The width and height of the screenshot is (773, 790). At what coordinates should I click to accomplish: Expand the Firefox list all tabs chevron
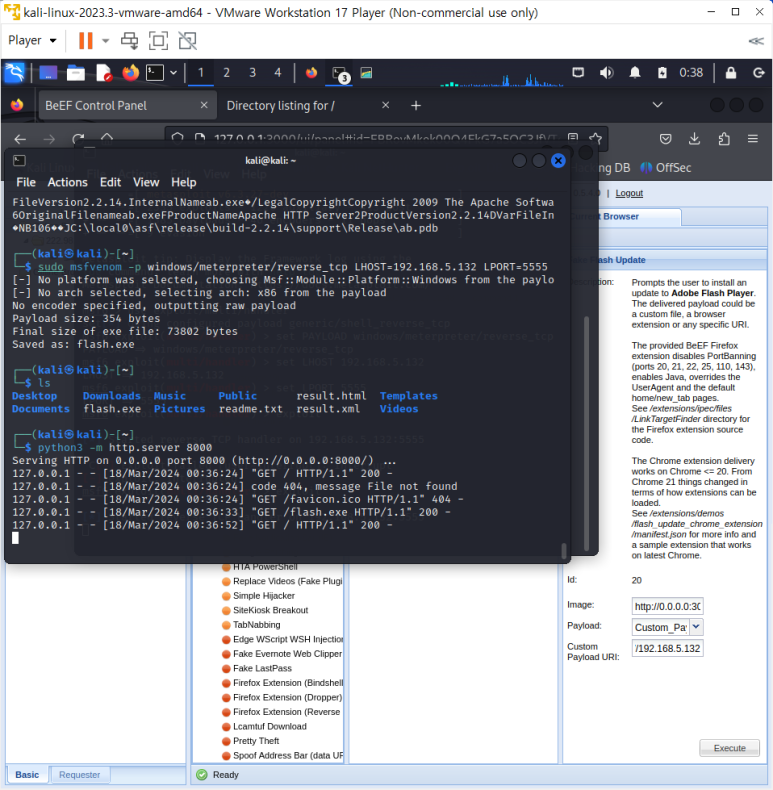coord(657,105)
